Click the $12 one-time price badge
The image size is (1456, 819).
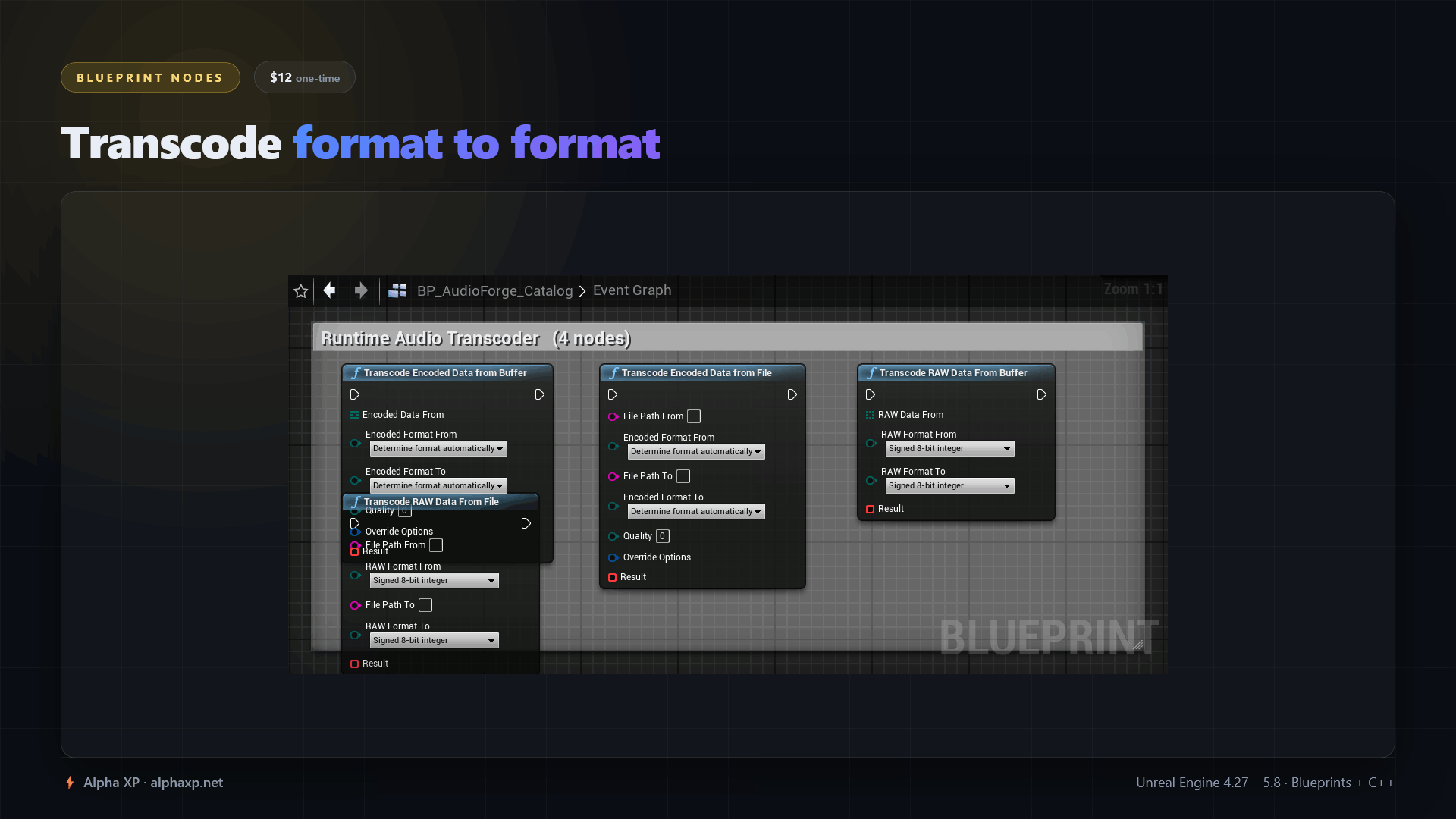pyautogui.click(x=305, y=77)
